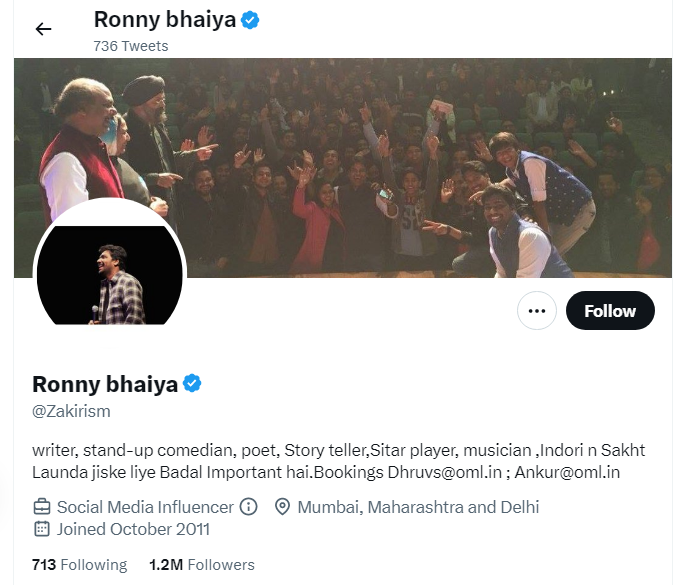Open the three-dots more options menu
This screenshot has width=696, height=585.
tap(537, 311)
